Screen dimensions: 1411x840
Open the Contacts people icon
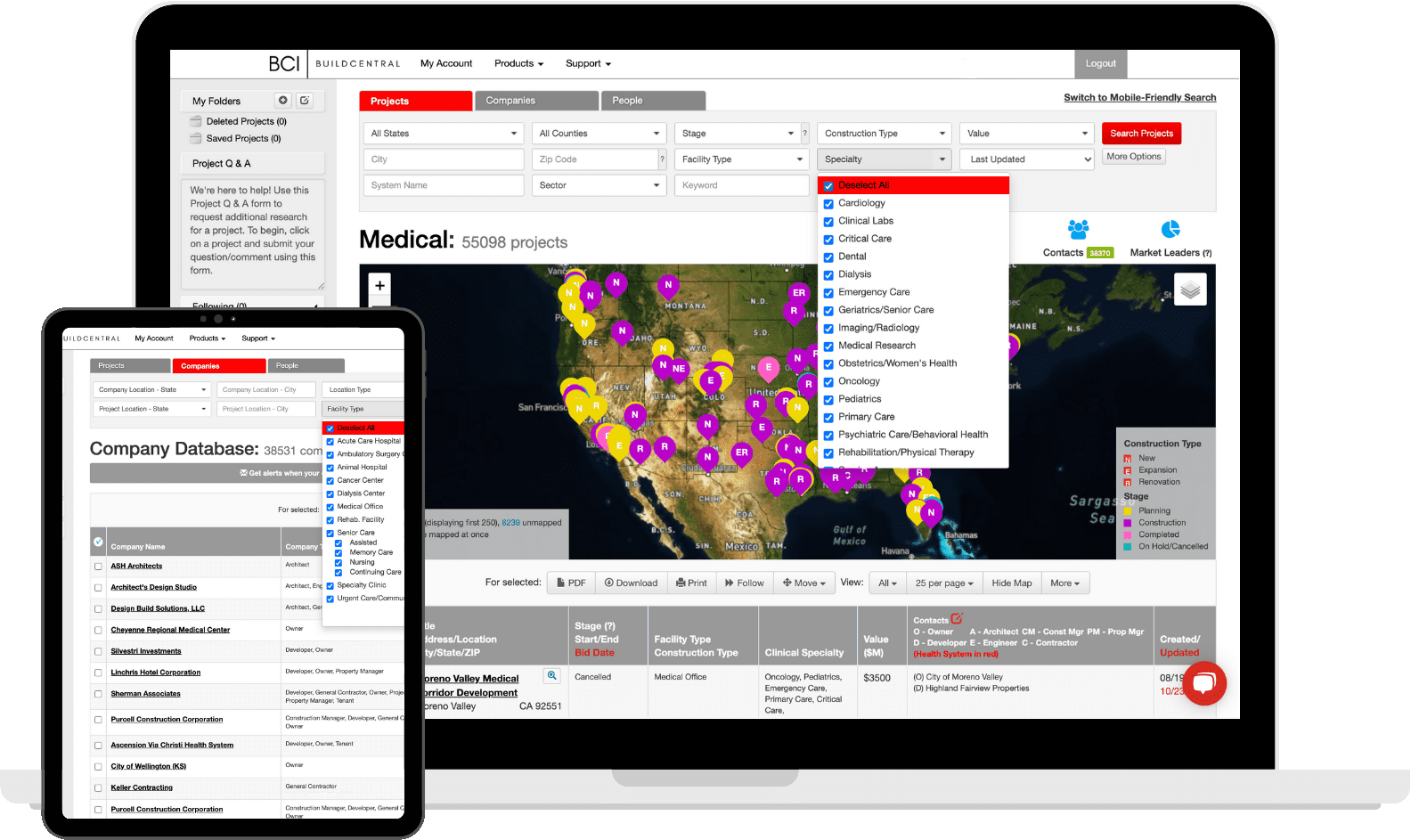pos(1079,230)
